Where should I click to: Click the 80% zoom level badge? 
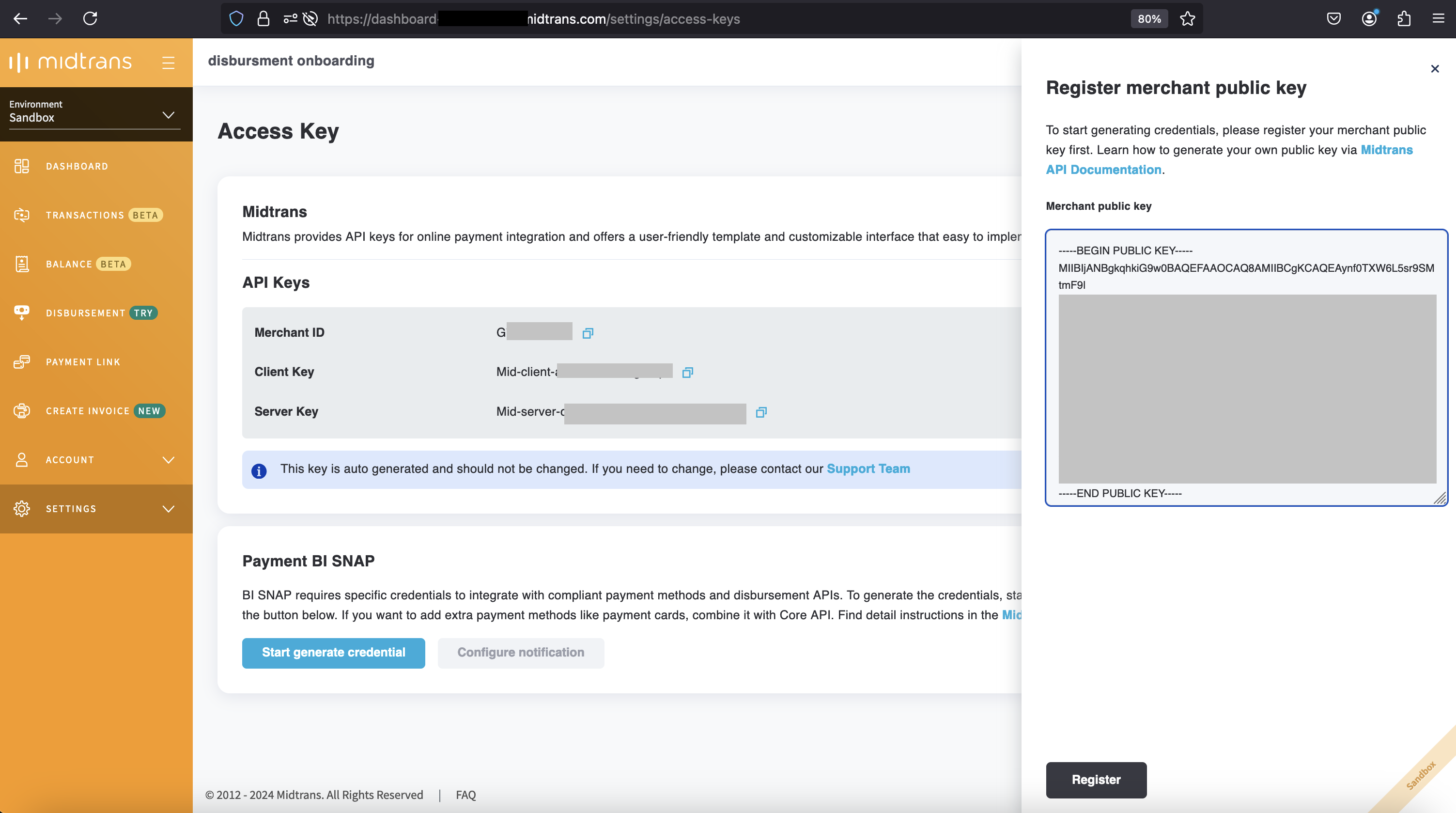point(1149,19)
